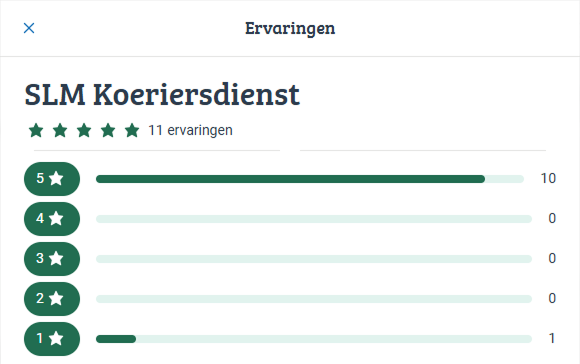
Task: Click the 5 star rating badge
Action: click(x=52, y=179)
